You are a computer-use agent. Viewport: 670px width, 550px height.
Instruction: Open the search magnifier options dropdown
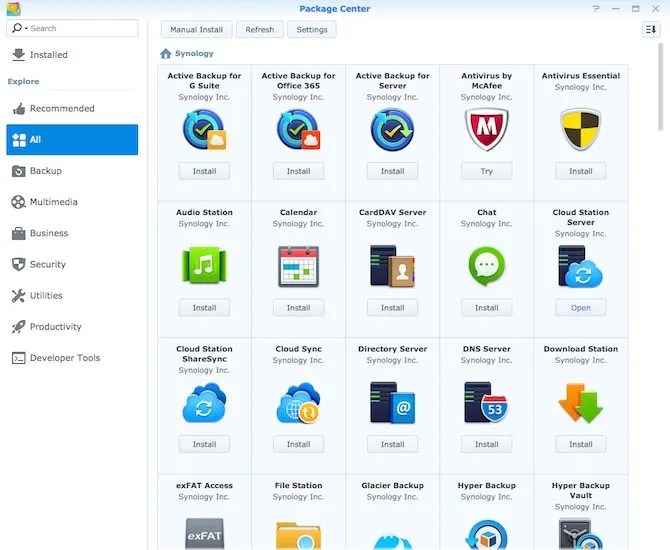tap(19, 28)
